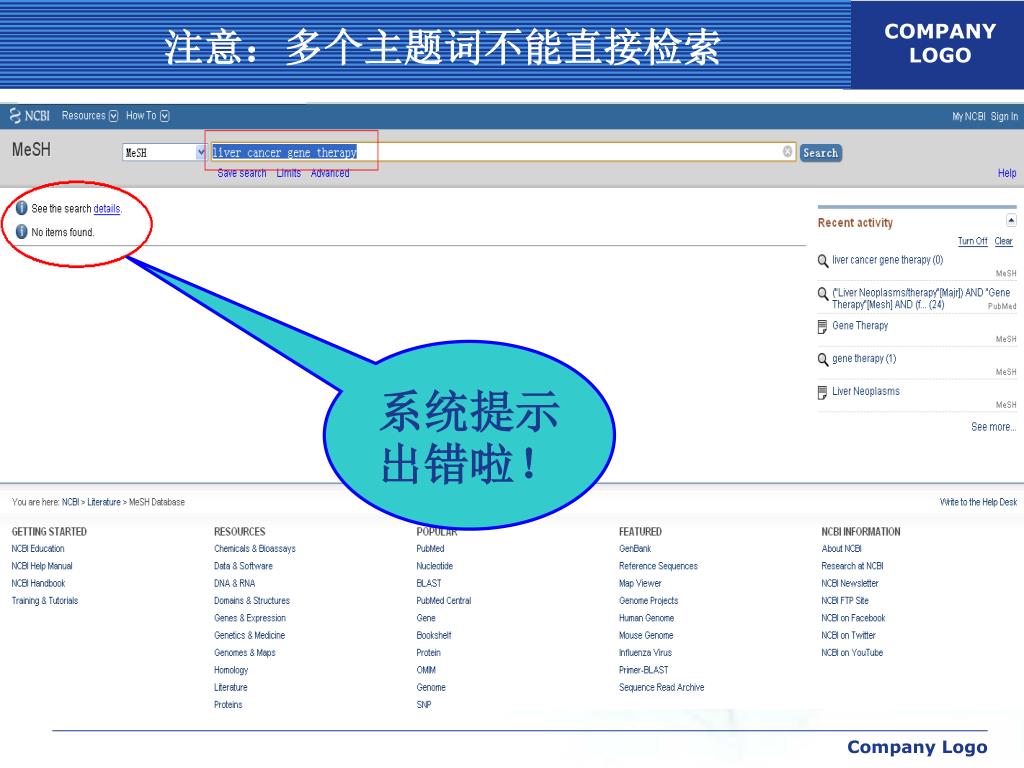Open Genetics & Medicine link
This screenshot has height=768, width=1024.
pyautogui.click(x=249, y=635)
